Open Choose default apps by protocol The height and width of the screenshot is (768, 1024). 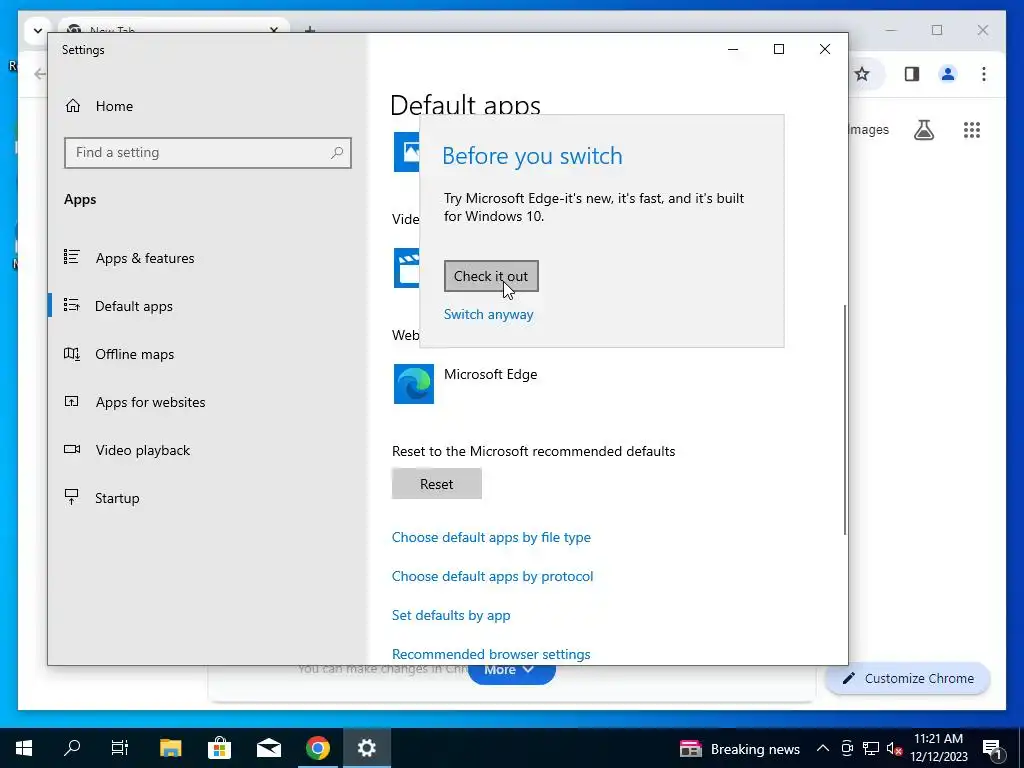pos(492,577)
